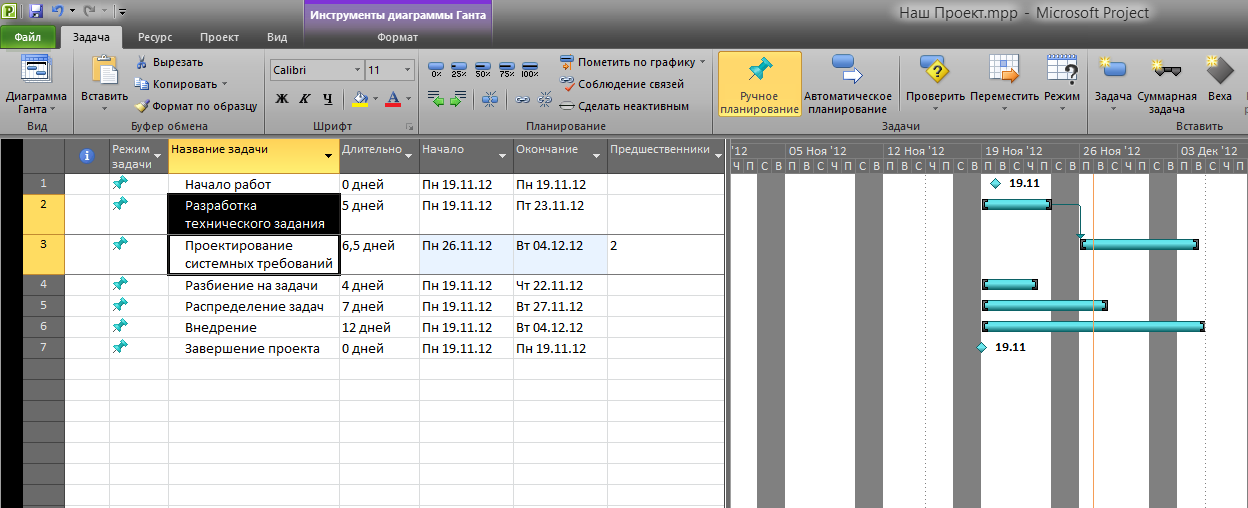Click Соблюдение связей respect links
1248x508 pixels.
tap(622, 84)
